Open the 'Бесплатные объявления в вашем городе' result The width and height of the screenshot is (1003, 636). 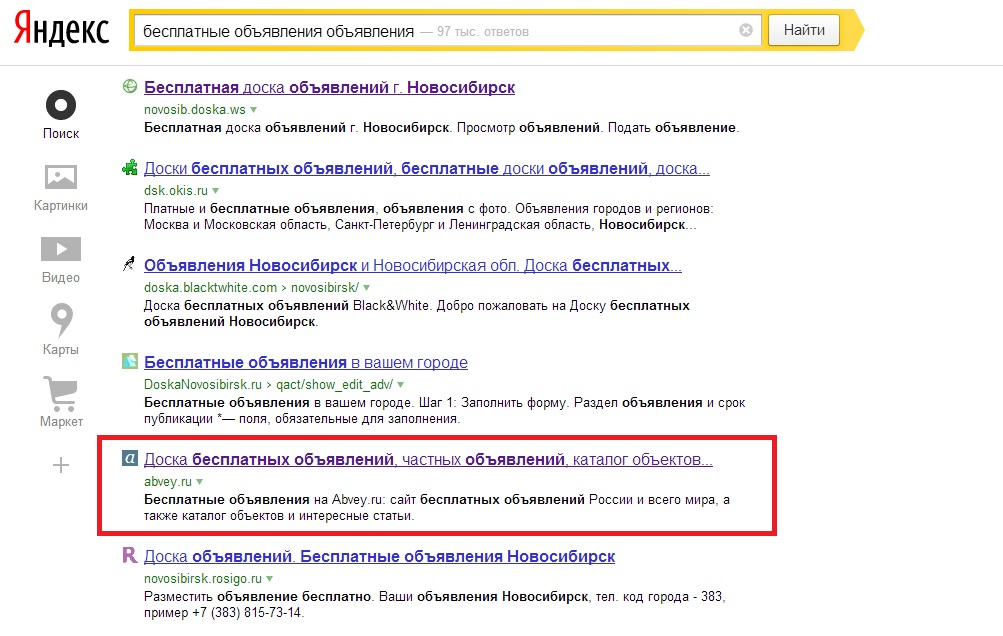coord(305,362)
